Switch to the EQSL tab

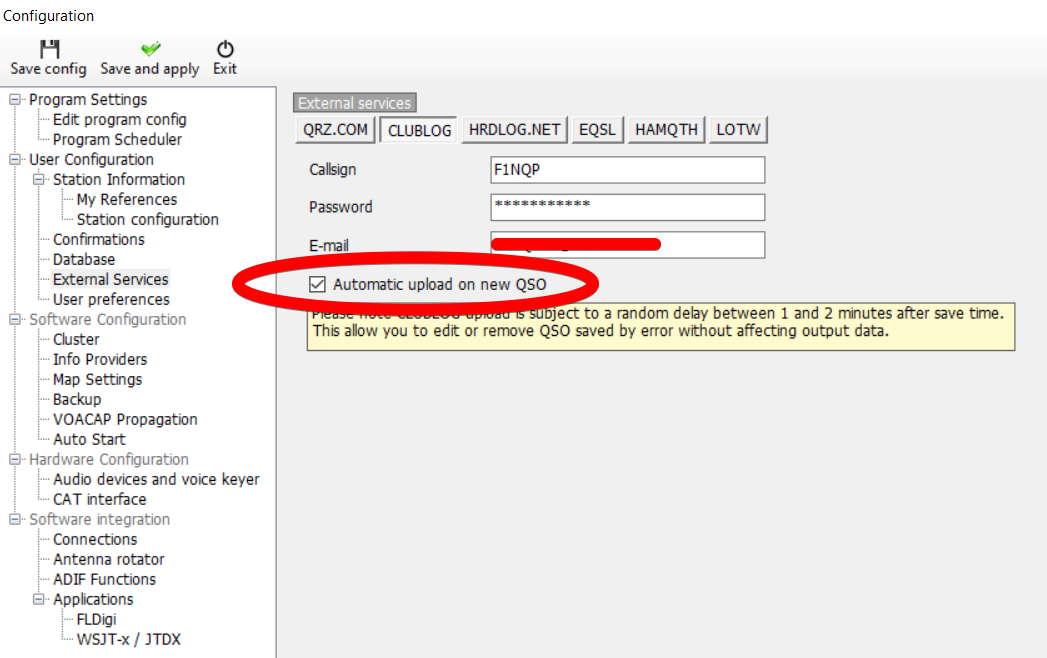[x=597, y=130]
